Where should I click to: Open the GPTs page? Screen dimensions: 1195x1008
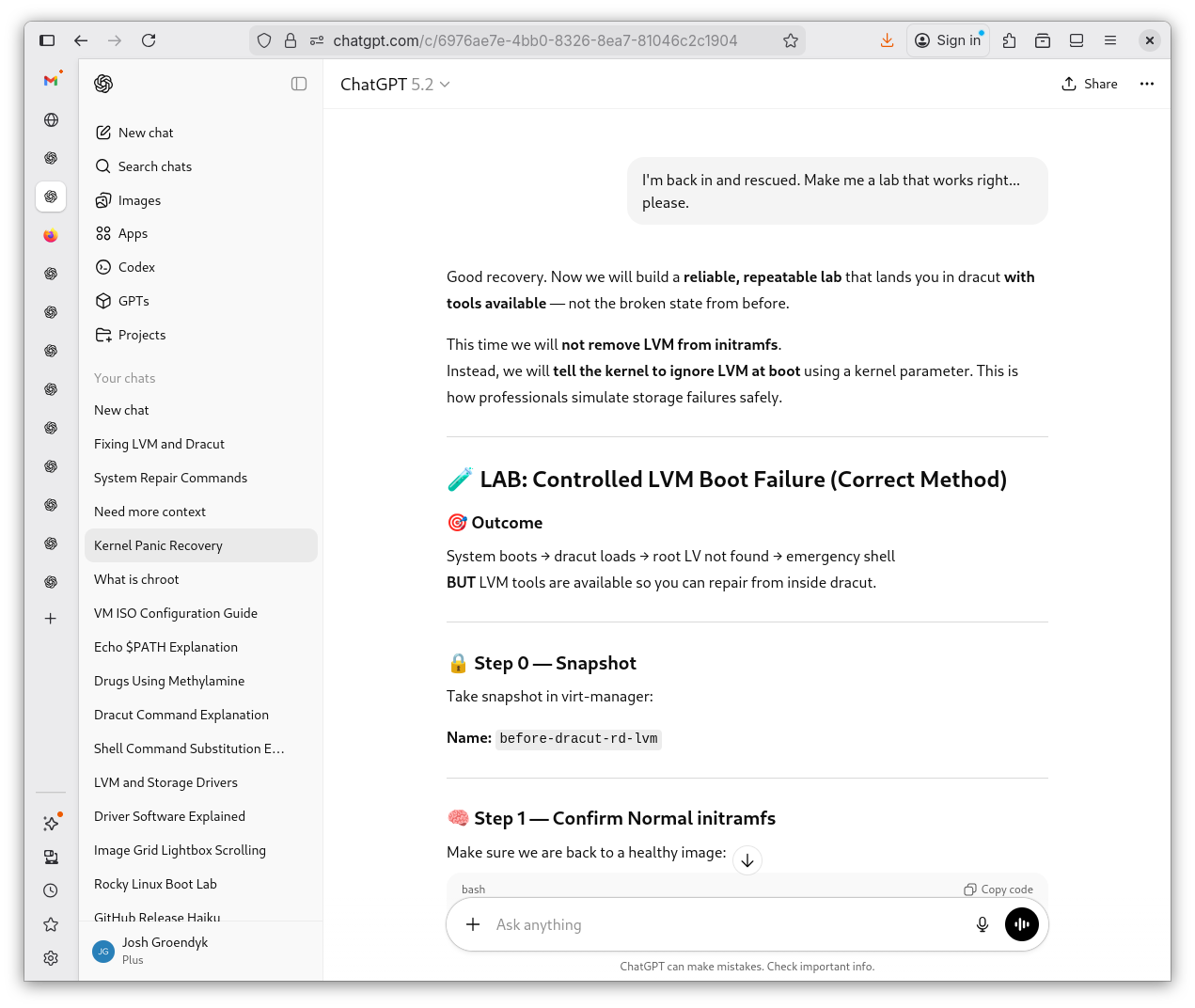(134, 301)
